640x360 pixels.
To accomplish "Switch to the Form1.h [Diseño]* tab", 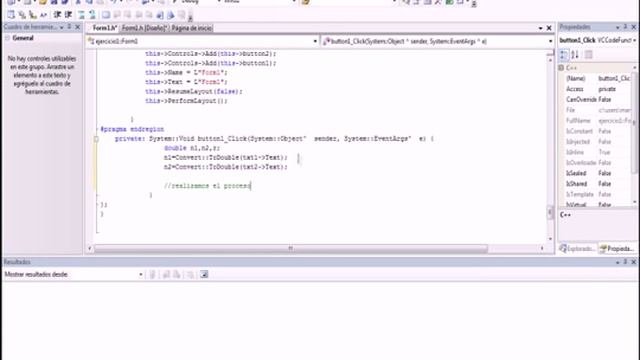I will coord(144,28).
